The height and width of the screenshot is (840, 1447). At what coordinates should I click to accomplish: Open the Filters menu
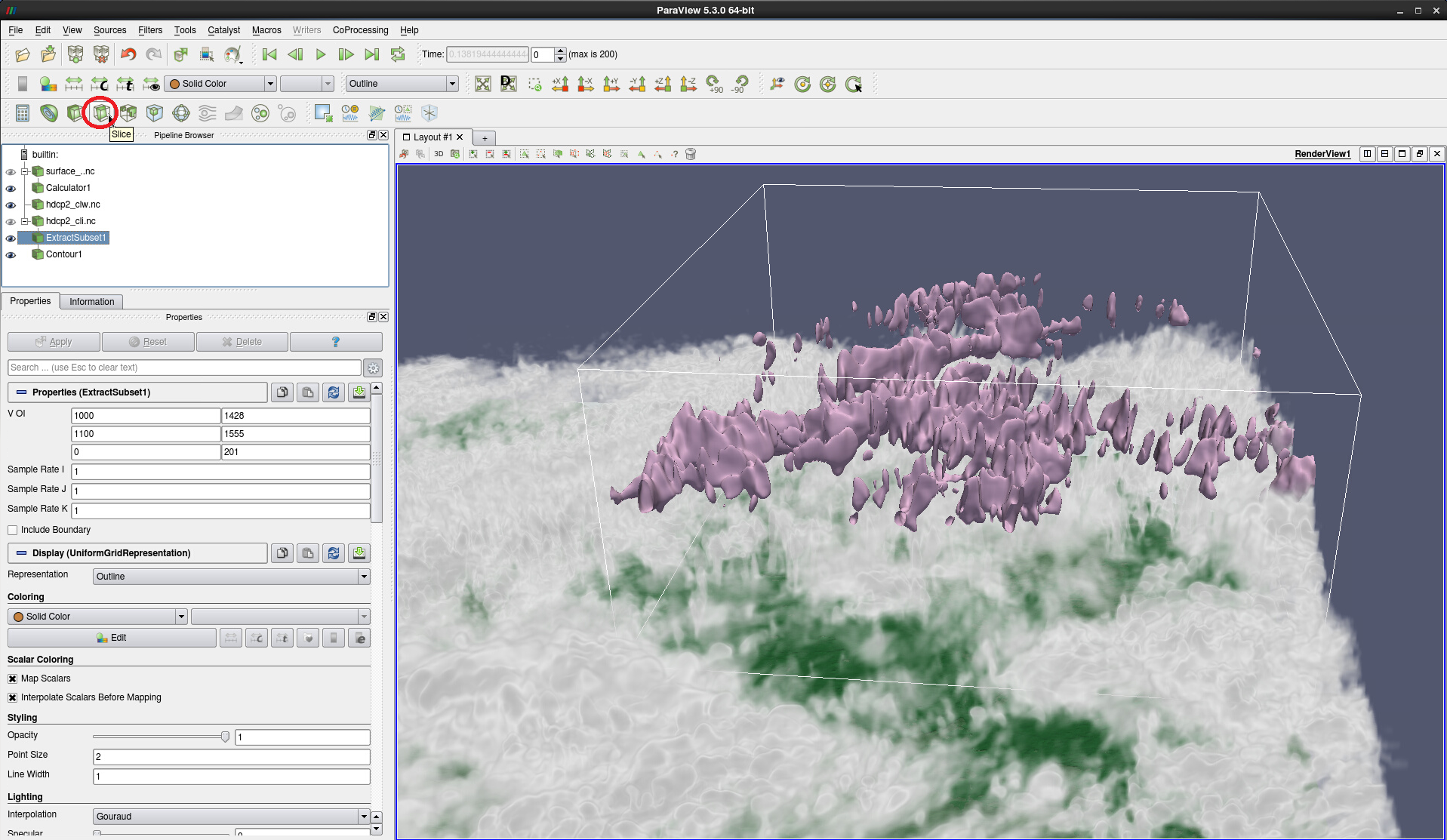point(149,30)
